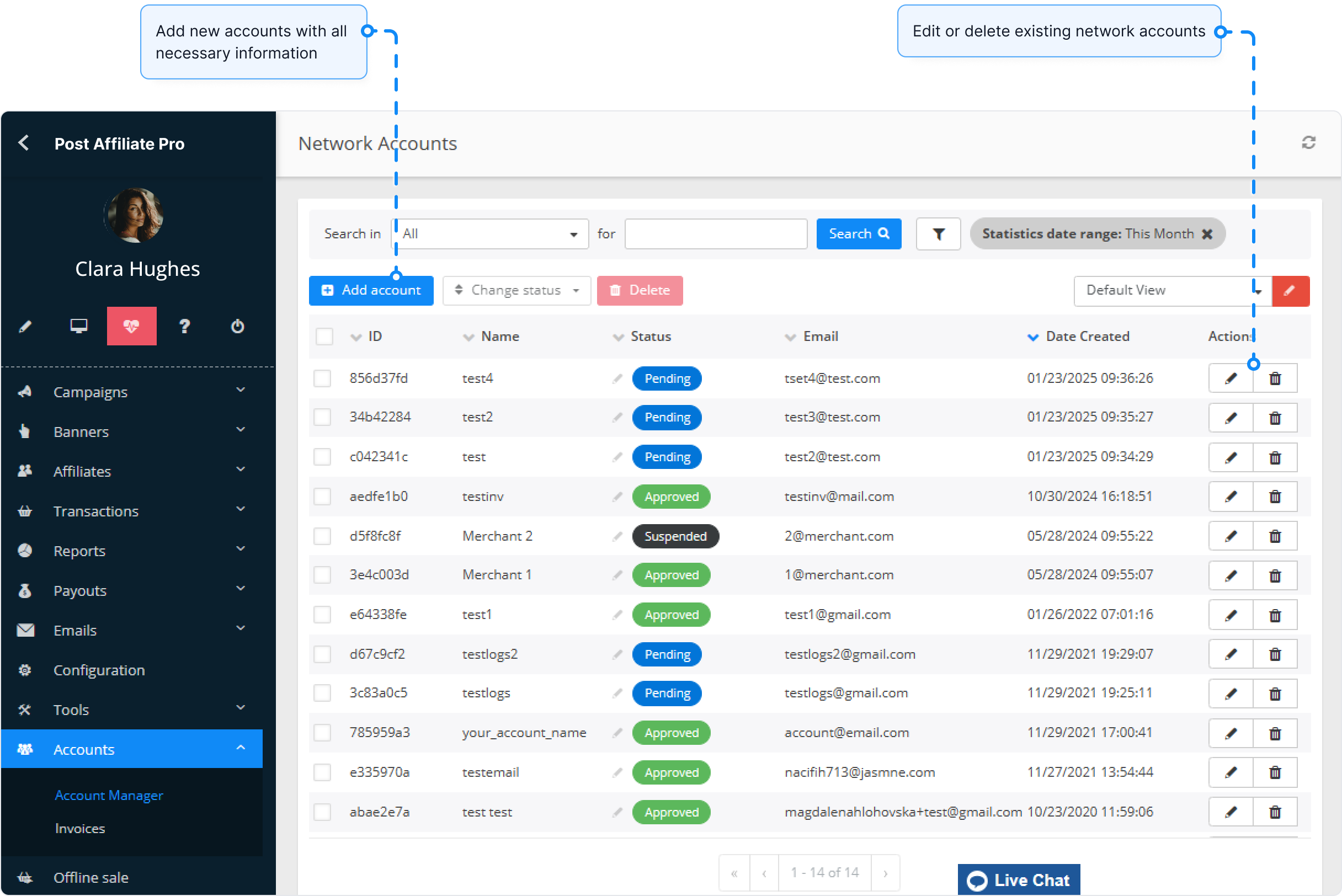Click the power logout icon in the sidebar
Viewport: 1342px width, 896px height.
(237, 326)
